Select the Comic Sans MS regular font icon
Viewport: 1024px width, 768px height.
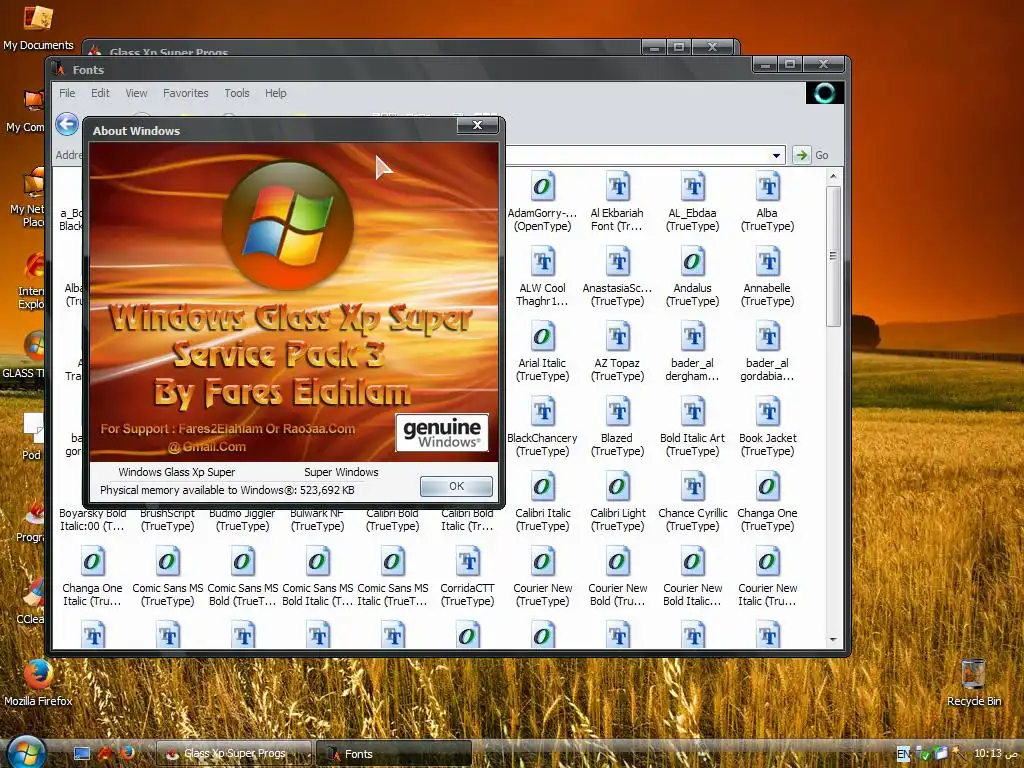pos(167,562)
